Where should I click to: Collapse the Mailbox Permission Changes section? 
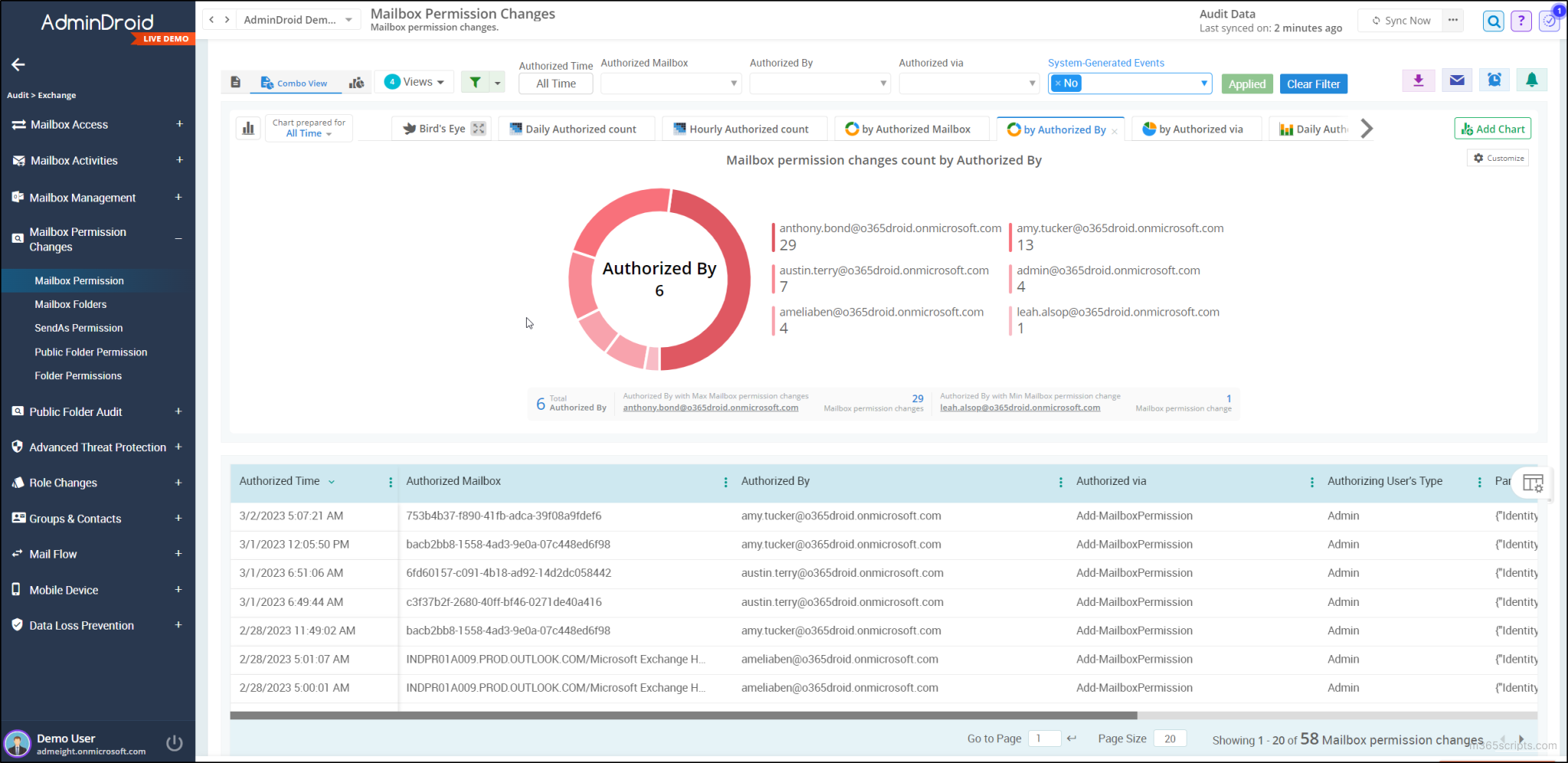tap(179, 239)
